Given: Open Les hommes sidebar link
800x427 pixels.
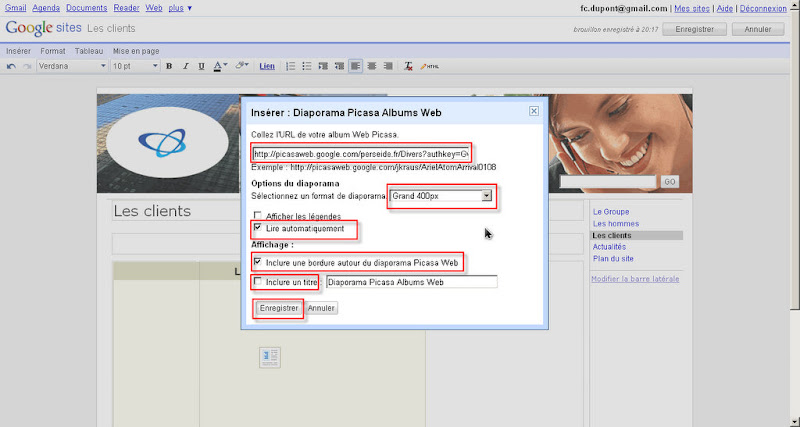Looking at the screenshot, I should point(616,223).
